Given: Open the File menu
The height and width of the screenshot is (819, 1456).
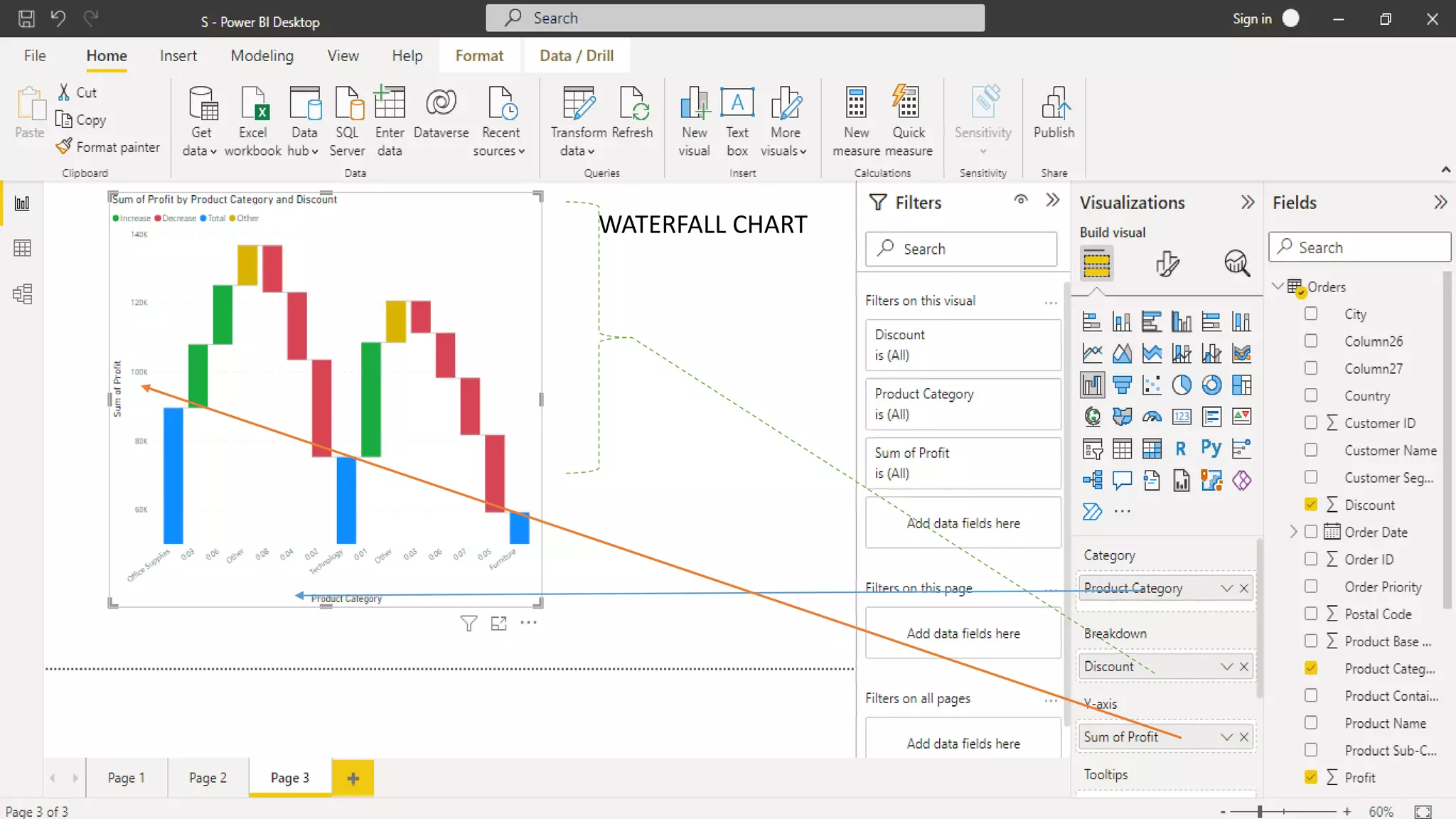Looking at the screenshot, I should pos(35,55).
